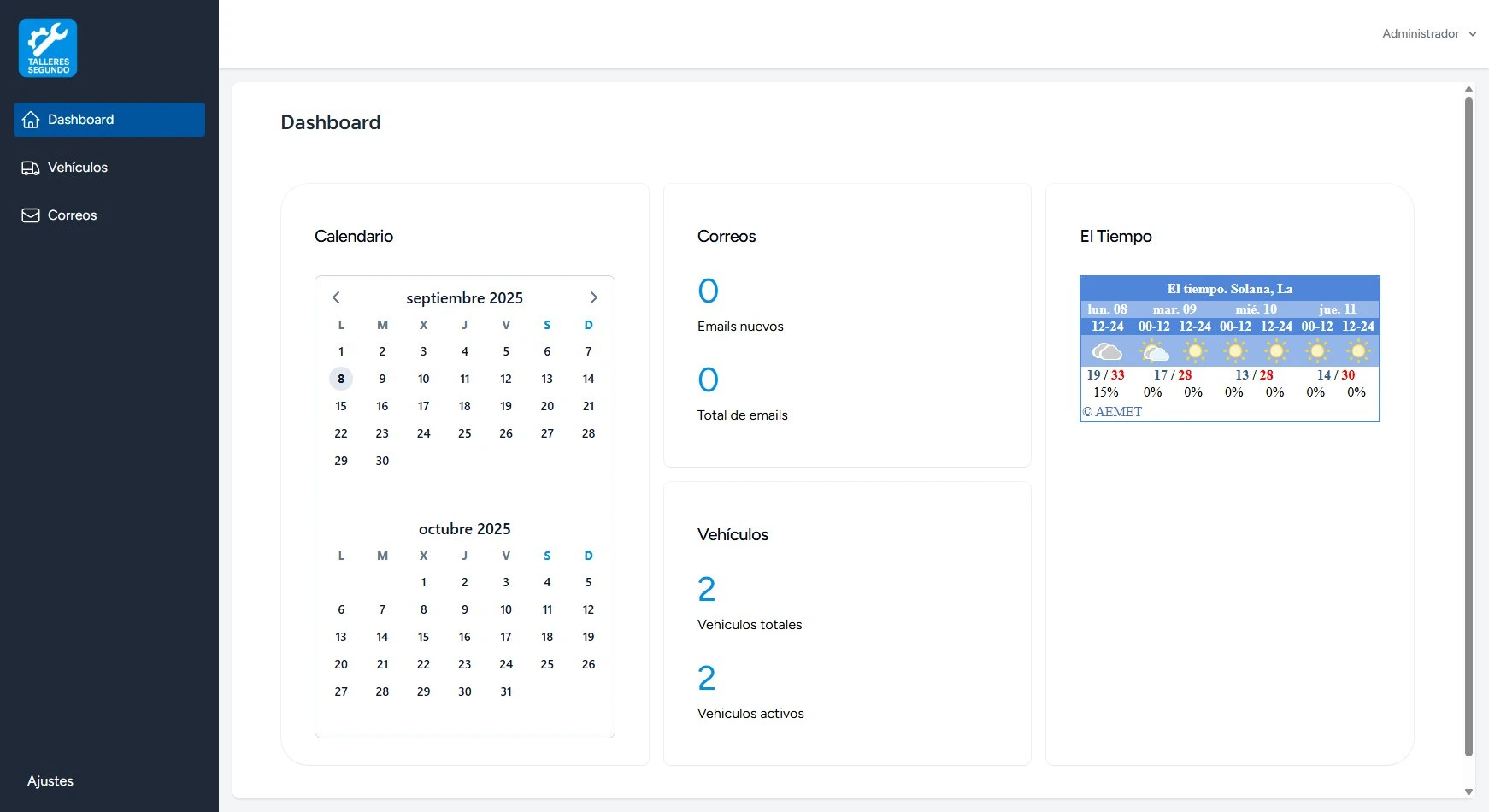This screenshot has height=812, width=1489.
Task: Select October 1 in calendar
Action: pyautogui.click(x=423, y=582)
